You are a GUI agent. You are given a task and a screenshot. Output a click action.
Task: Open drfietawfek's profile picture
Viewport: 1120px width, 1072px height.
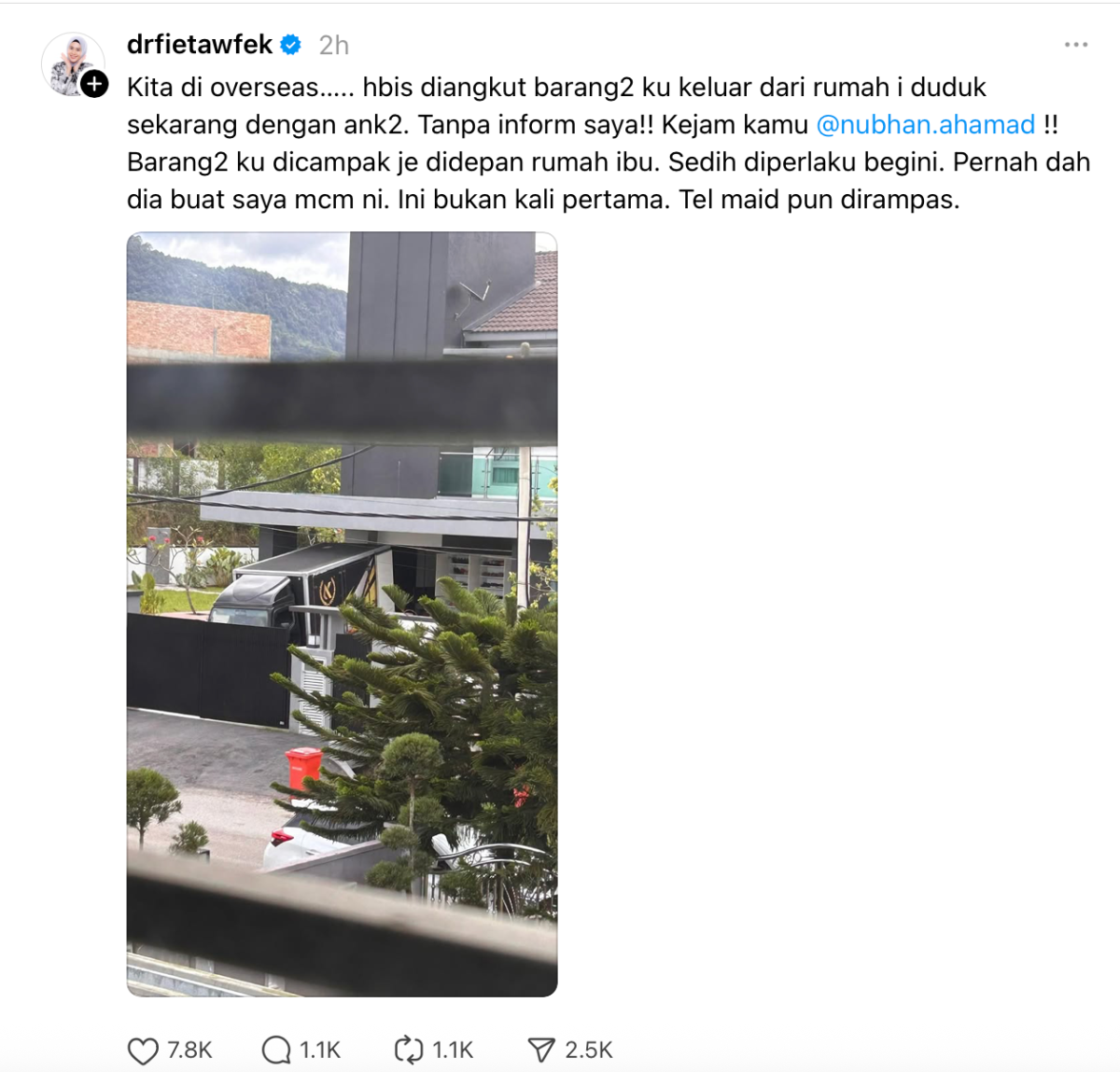tap(70, 63)
